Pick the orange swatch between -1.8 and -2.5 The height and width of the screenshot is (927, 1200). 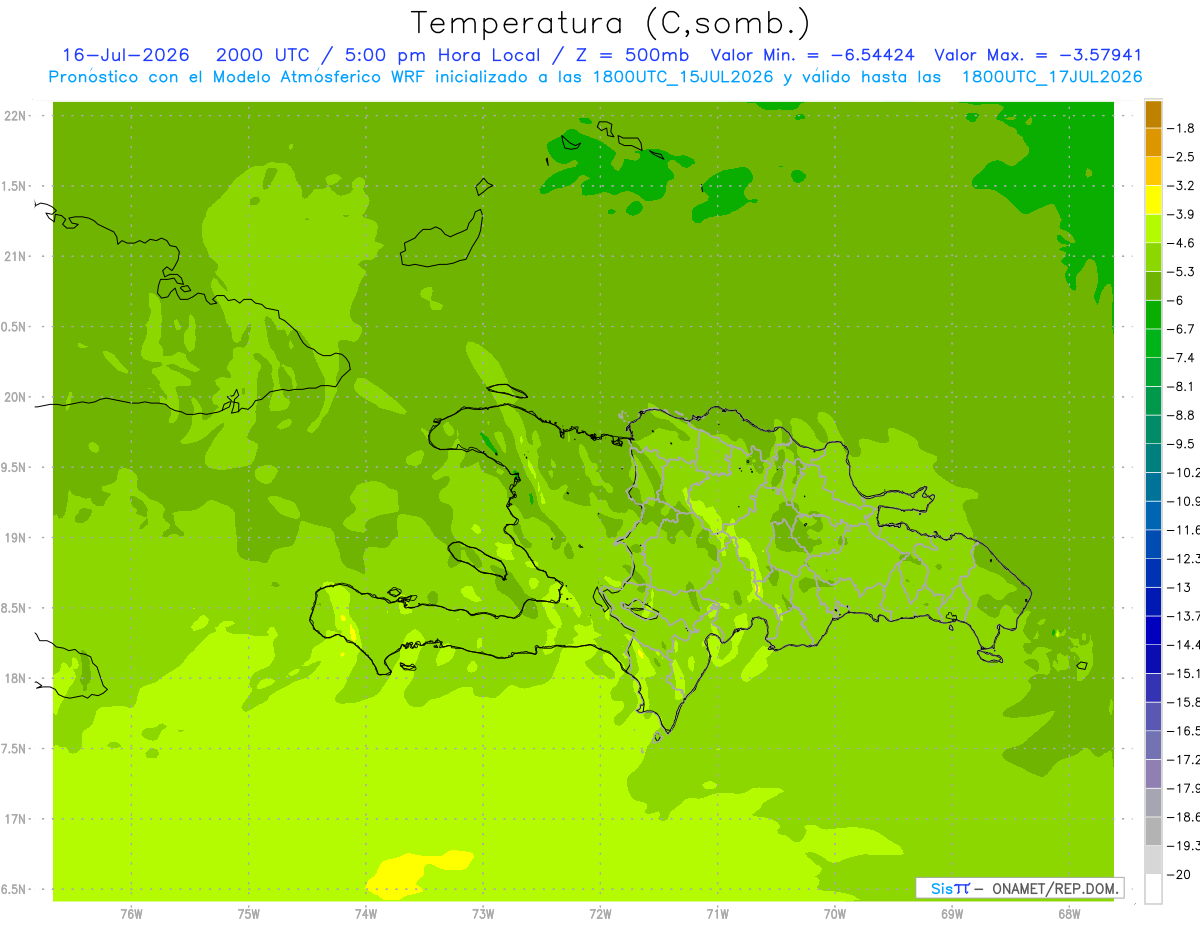(1153, 143)
